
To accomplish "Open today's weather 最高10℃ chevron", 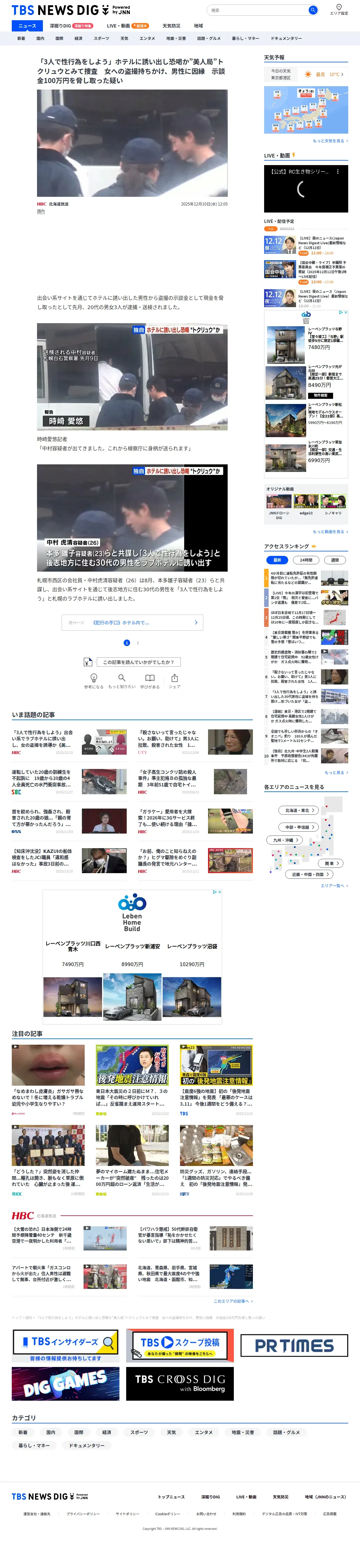I will point(342,74).
